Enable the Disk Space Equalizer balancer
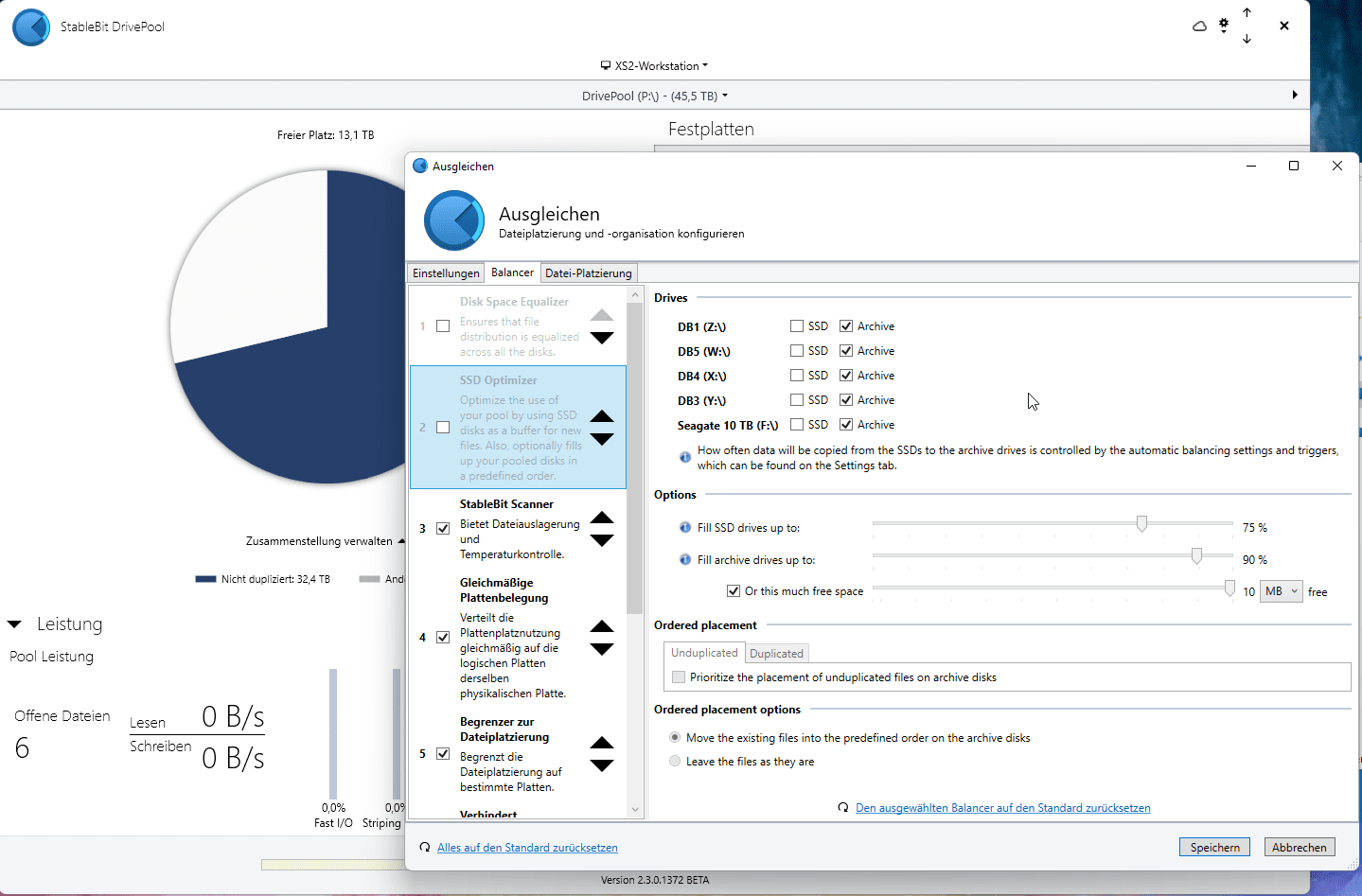 [442, 325]
